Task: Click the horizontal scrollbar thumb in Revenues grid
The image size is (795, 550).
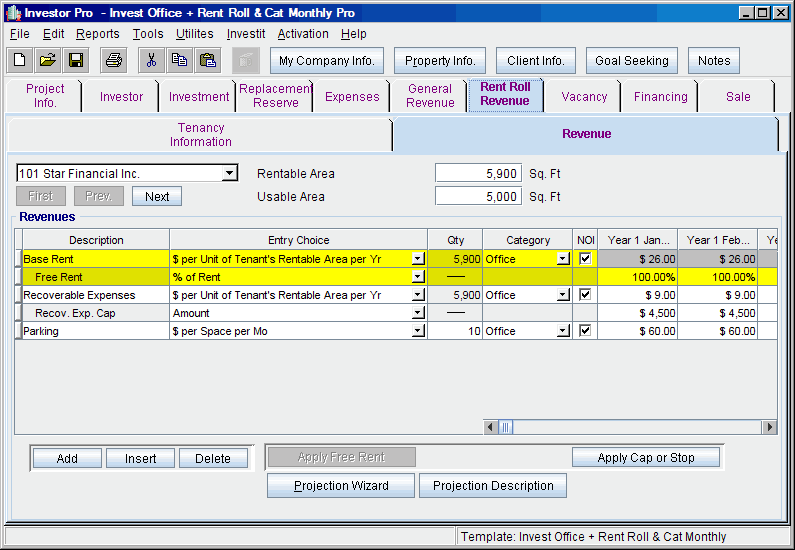Action: pyautogui.click(x=505, y=427)
